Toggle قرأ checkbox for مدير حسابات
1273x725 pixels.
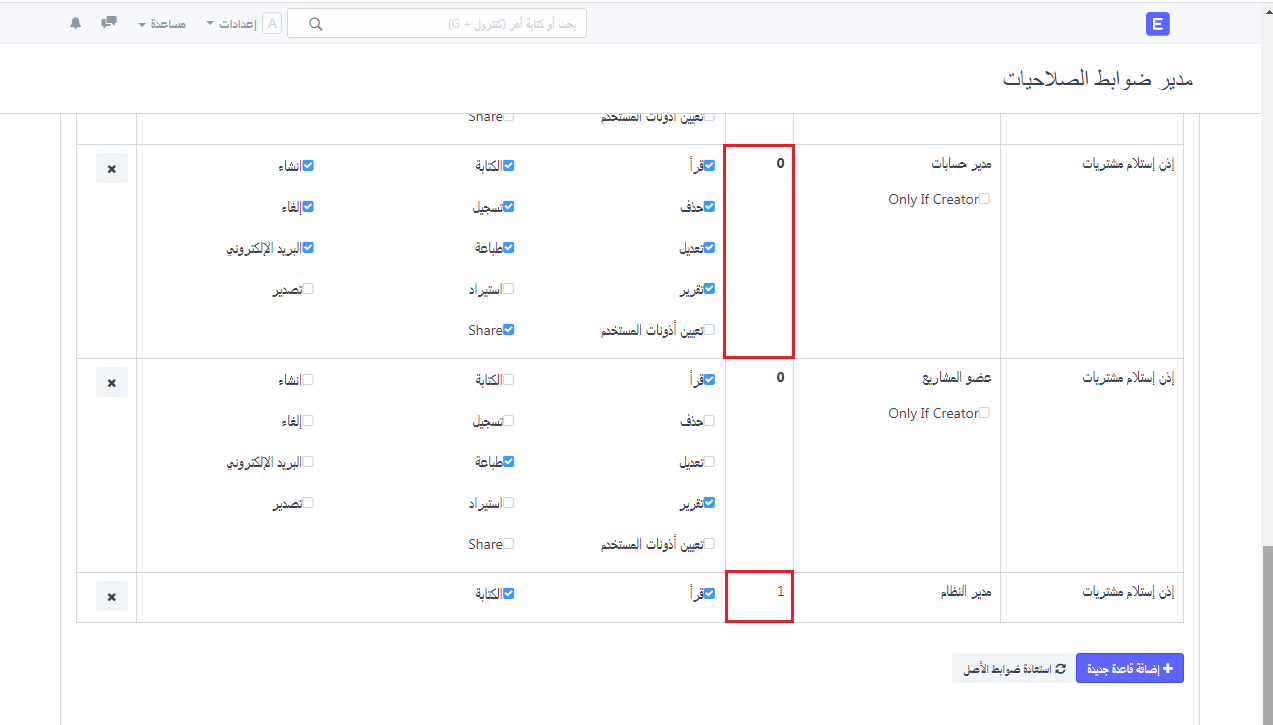(709, 166)
